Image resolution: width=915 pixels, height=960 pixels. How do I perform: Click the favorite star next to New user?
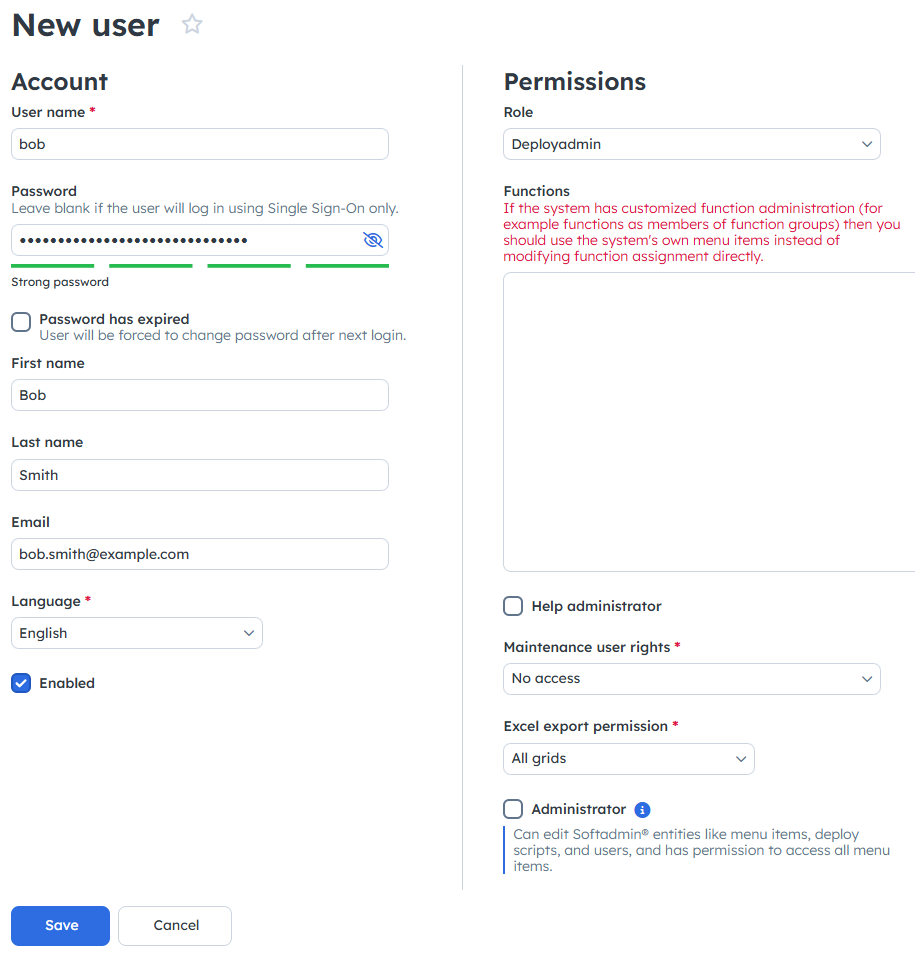192,24
